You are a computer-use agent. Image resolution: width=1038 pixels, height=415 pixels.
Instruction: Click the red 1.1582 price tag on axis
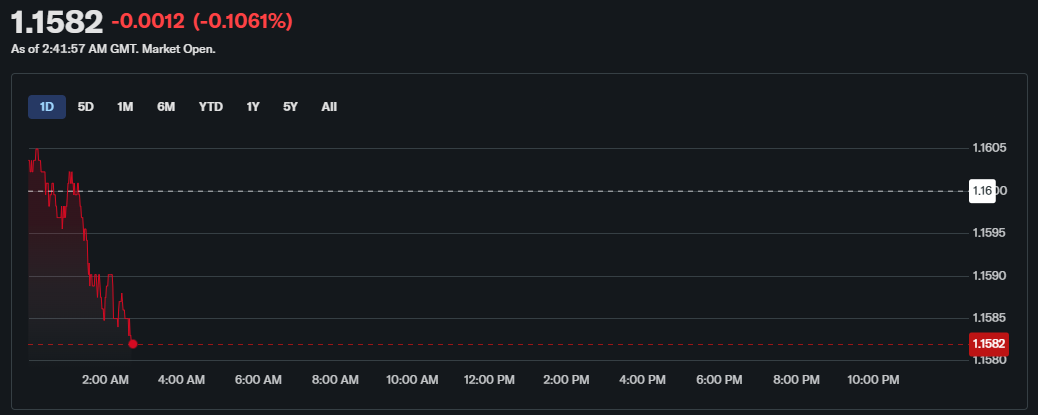(x=988, y=344)
